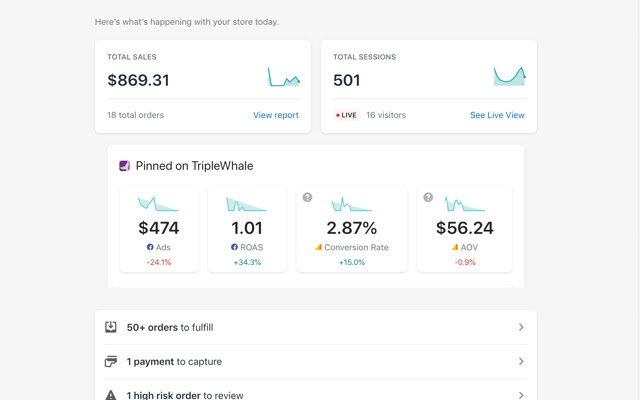Screen dimensions: 640x400
Task: Open the high risk order chevron arrow
Action: point(521,395)
